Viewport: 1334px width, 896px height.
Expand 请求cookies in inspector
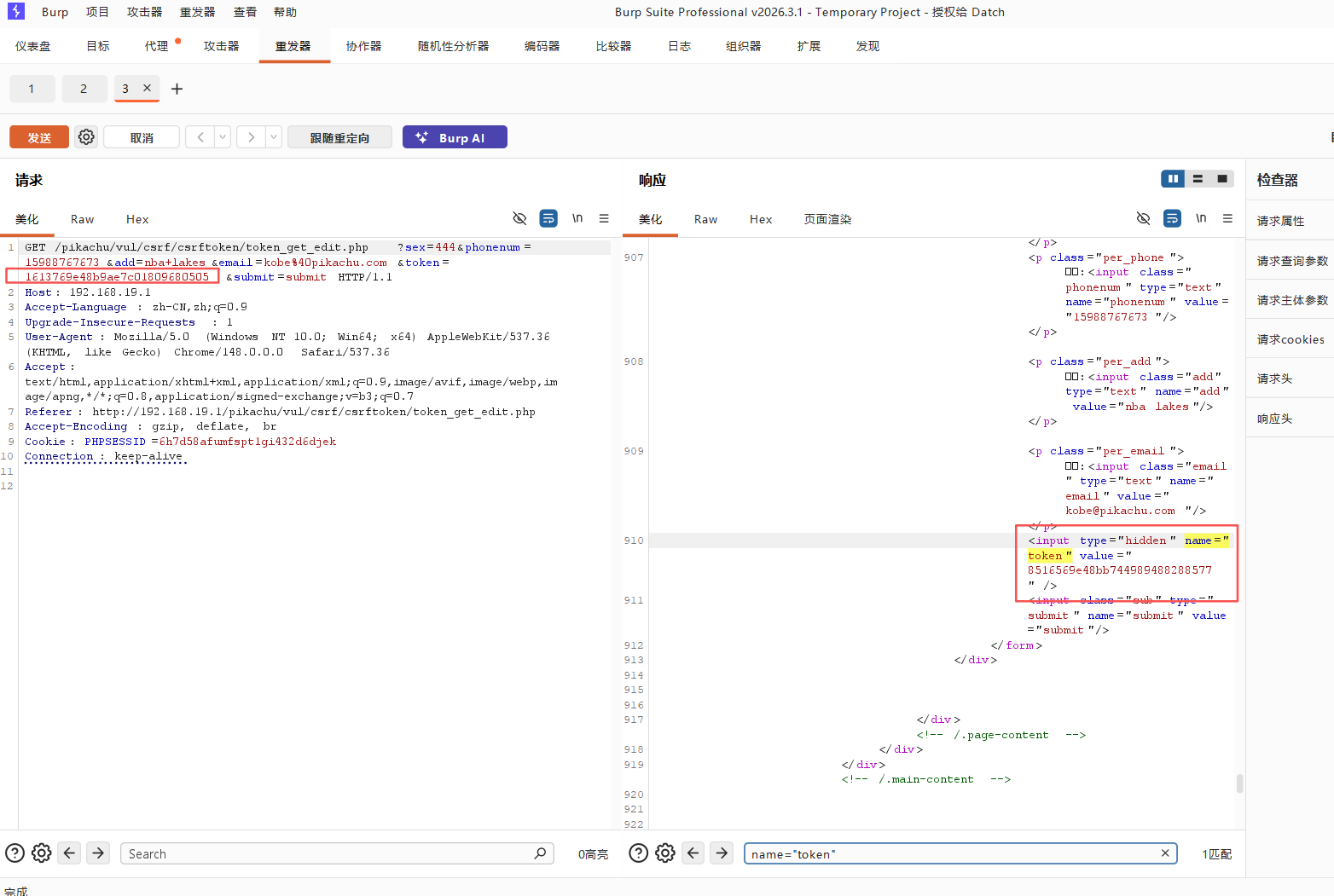click(x=1289, y=339)
